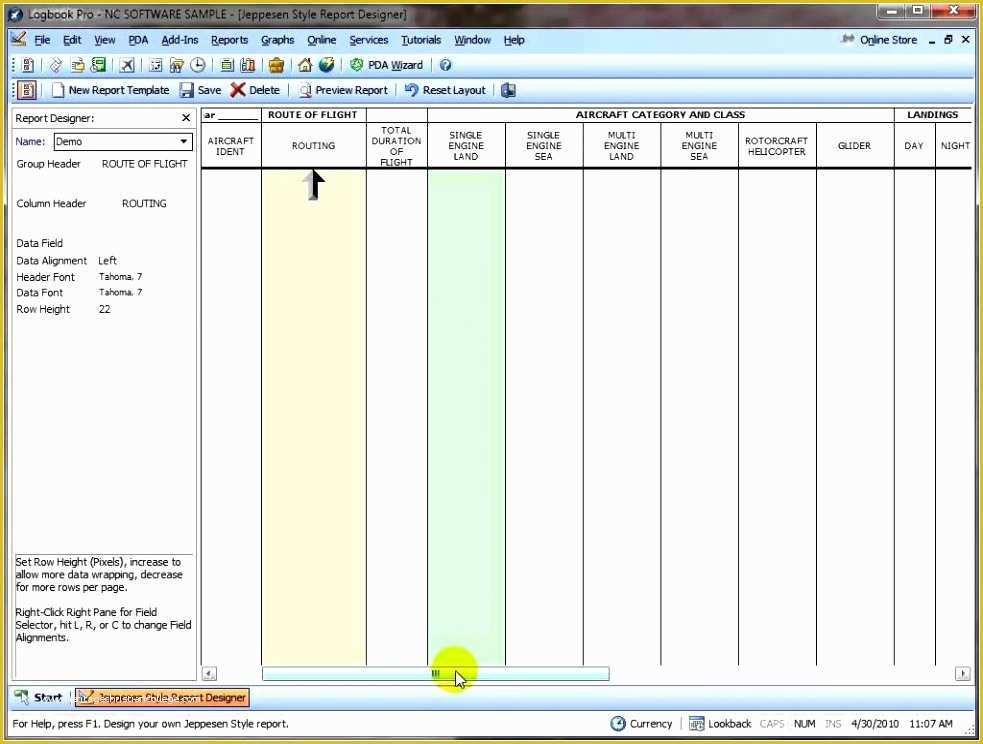Click the folder icon left of the clock
The width and height of the screenshot is (983, 744).
pyautogui.click(x=177, y=65)
